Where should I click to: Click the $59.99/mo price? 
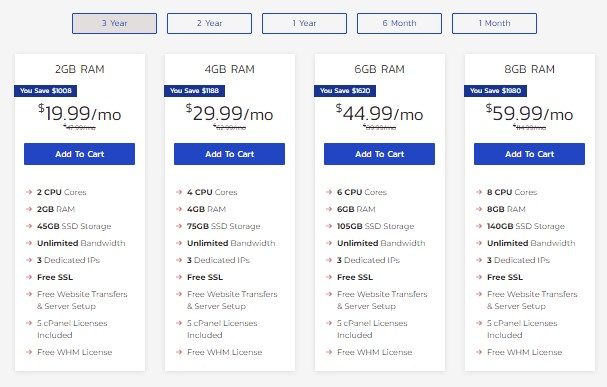point(530,114)
